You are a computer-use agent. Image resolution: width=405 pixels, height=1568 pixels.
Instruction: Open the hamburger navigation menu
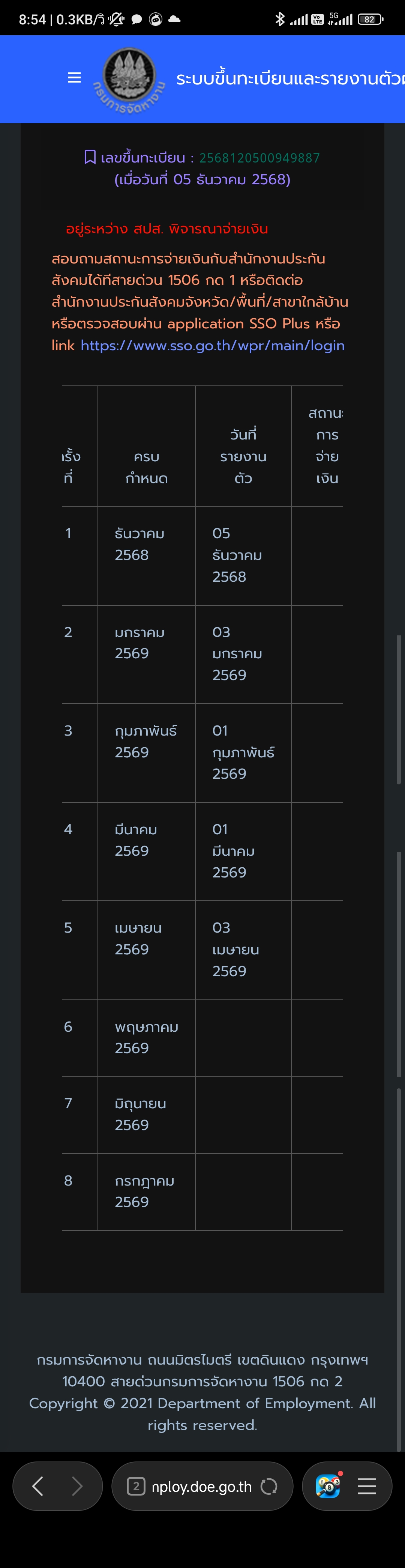coord(74,78)
